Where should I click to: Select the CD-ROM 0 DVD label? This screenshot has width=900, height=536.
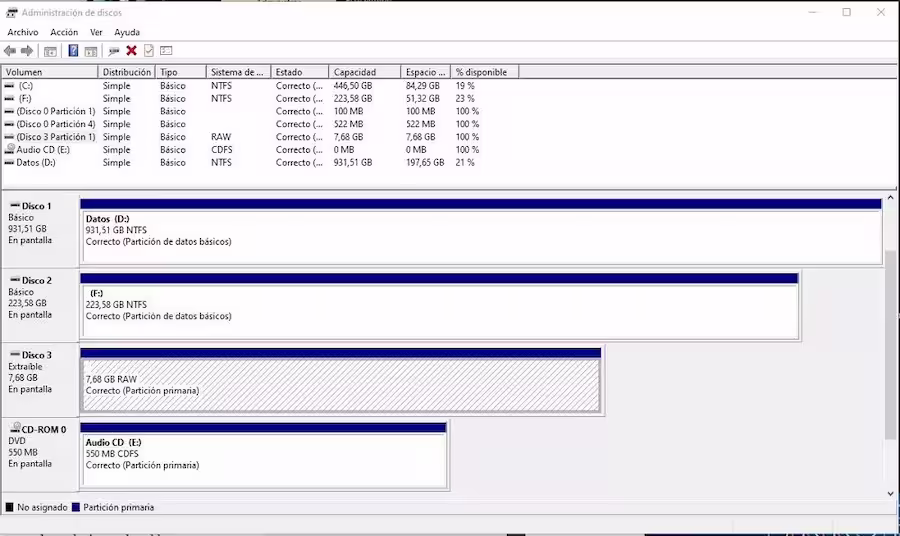[40, 453]
